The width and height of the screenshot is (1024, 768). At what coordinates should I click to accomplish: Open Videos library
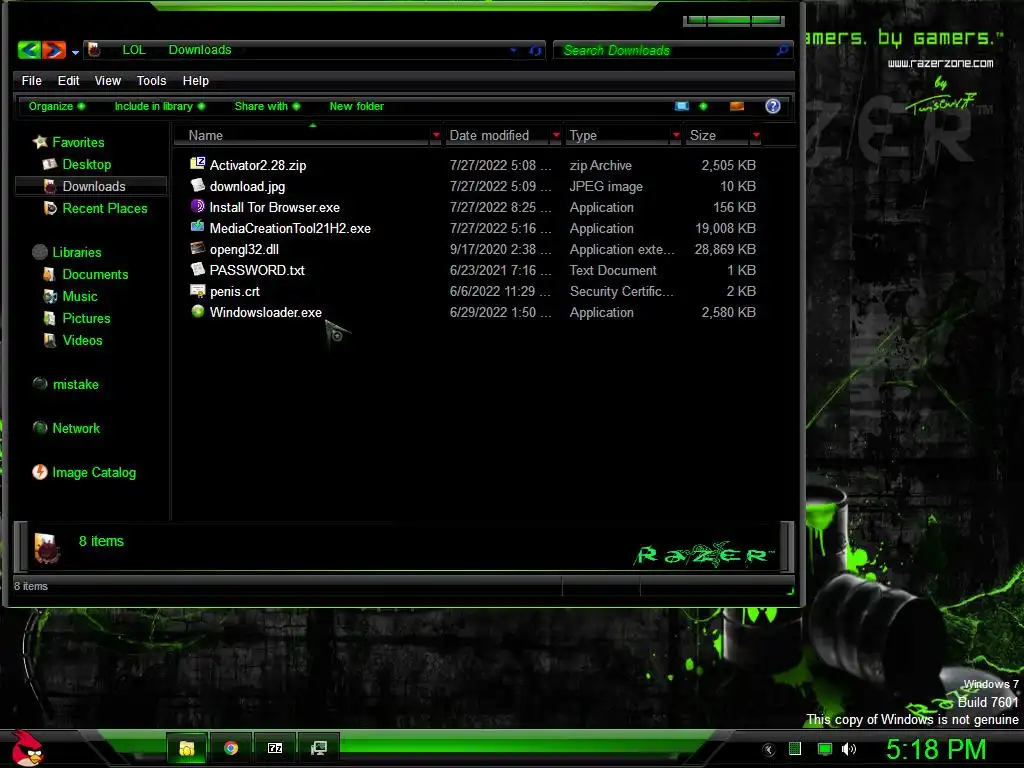(x=82, y=340)
